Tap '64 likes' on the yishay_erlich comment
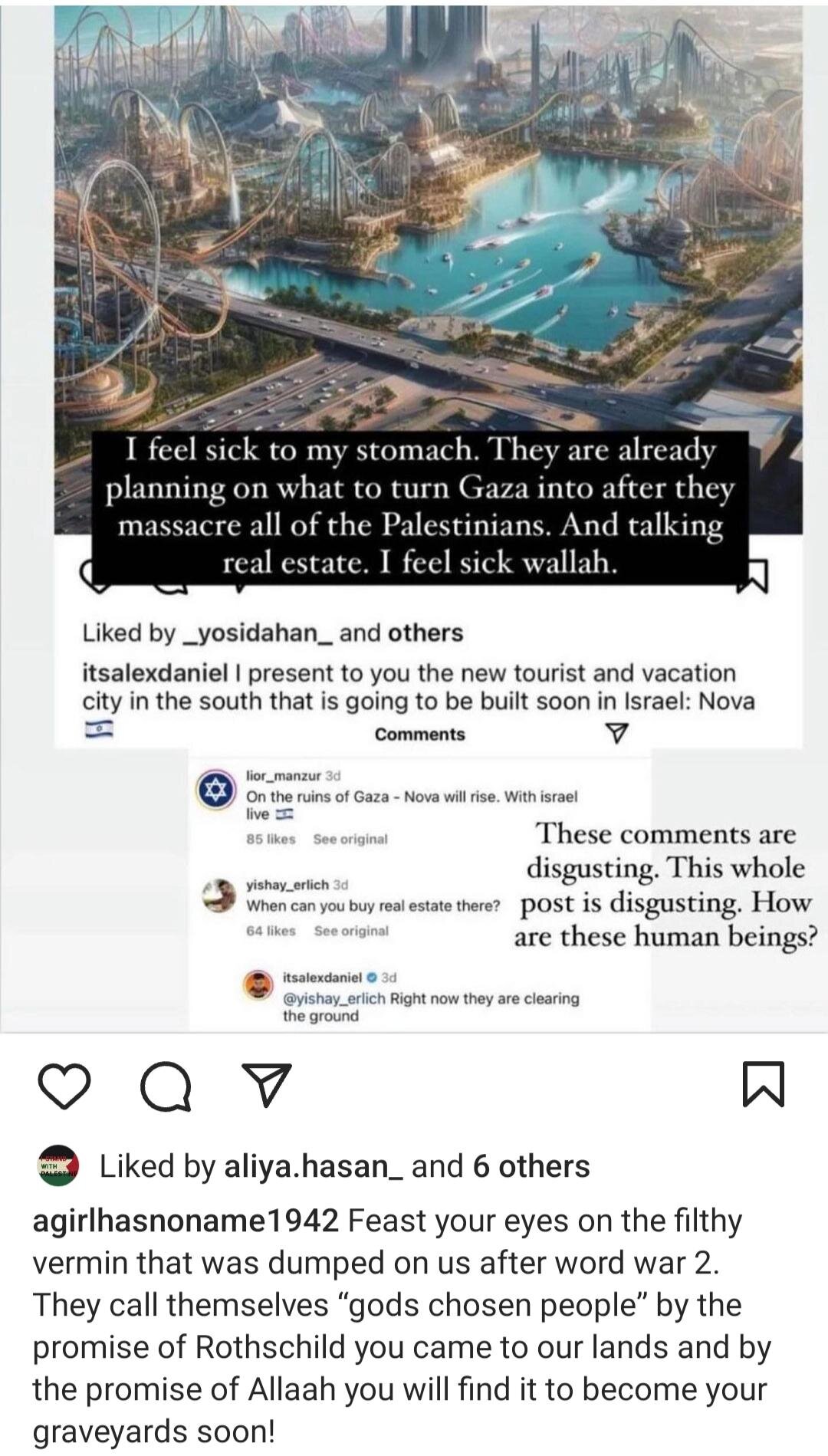The image size is (828, 1456). [x=271, y=931]
